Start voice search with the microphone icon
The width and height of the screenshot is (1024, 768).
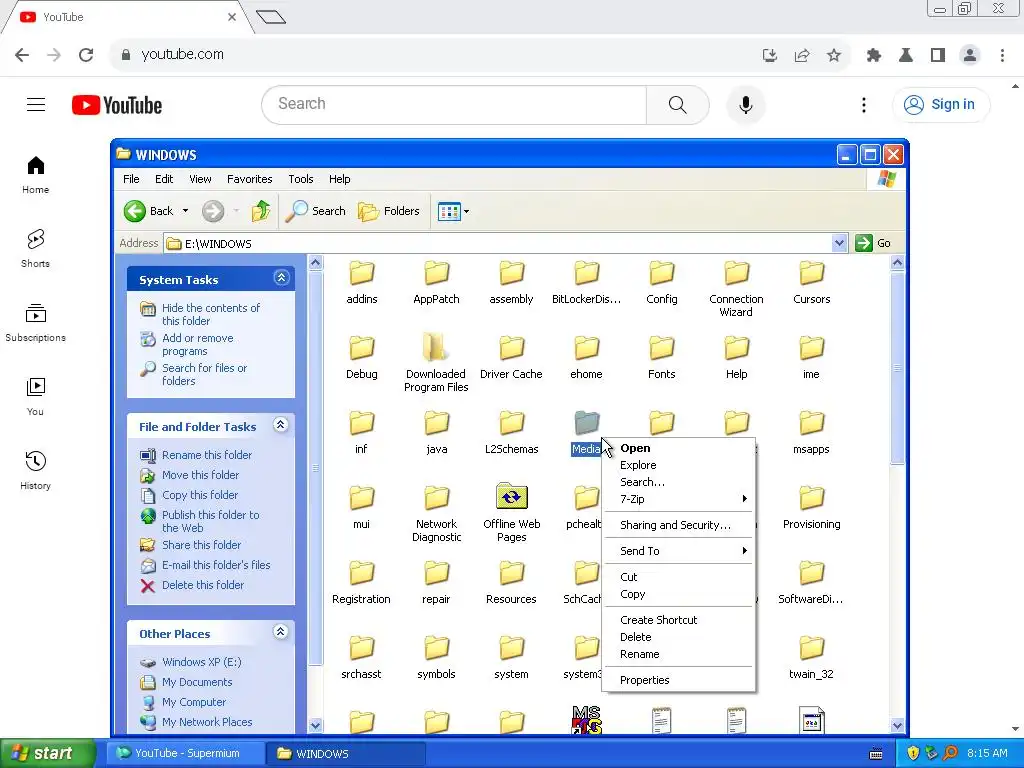click(x=745, y=104)
